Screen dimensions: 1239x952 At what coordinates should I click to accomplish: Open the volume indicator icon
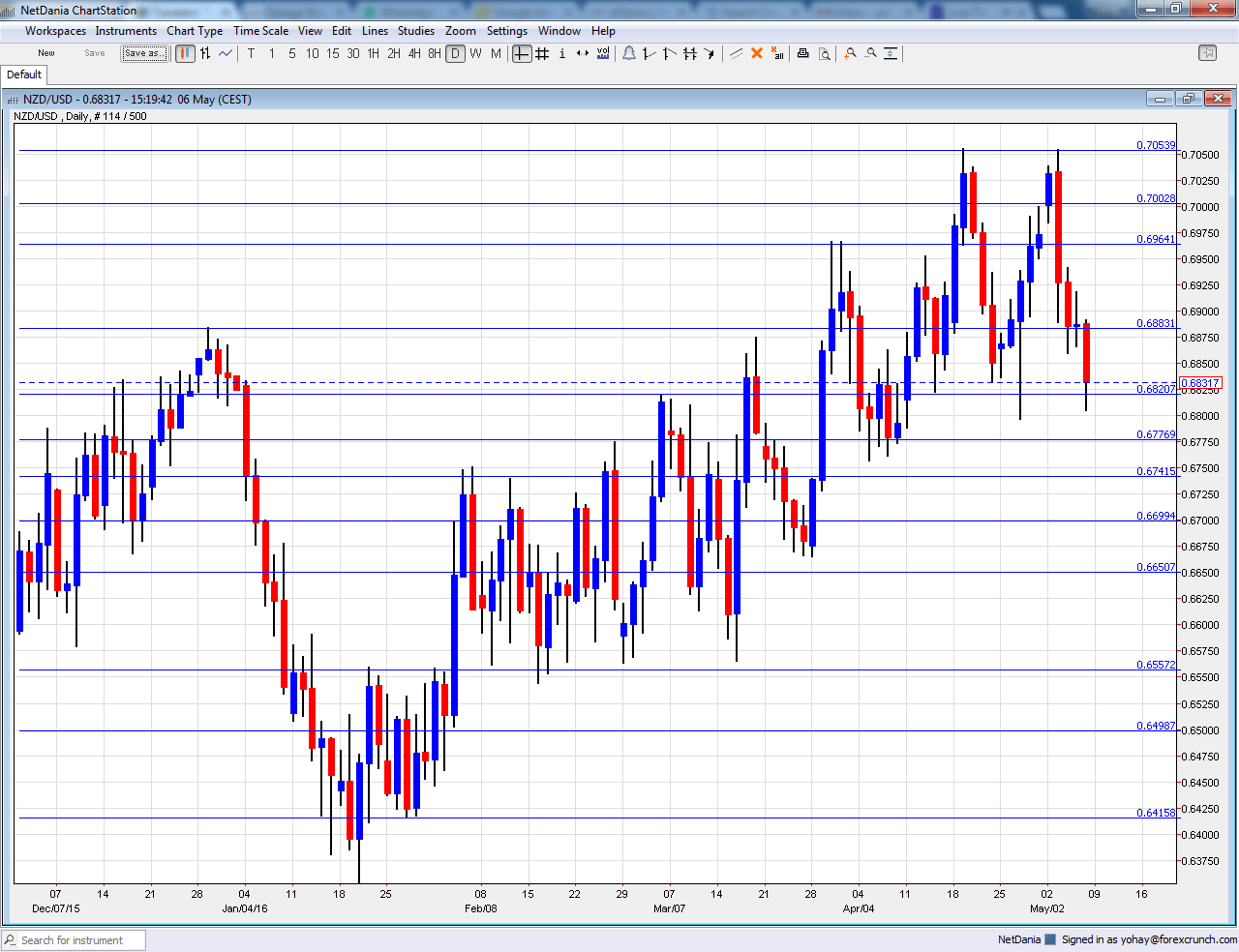(x=602, y=53)
